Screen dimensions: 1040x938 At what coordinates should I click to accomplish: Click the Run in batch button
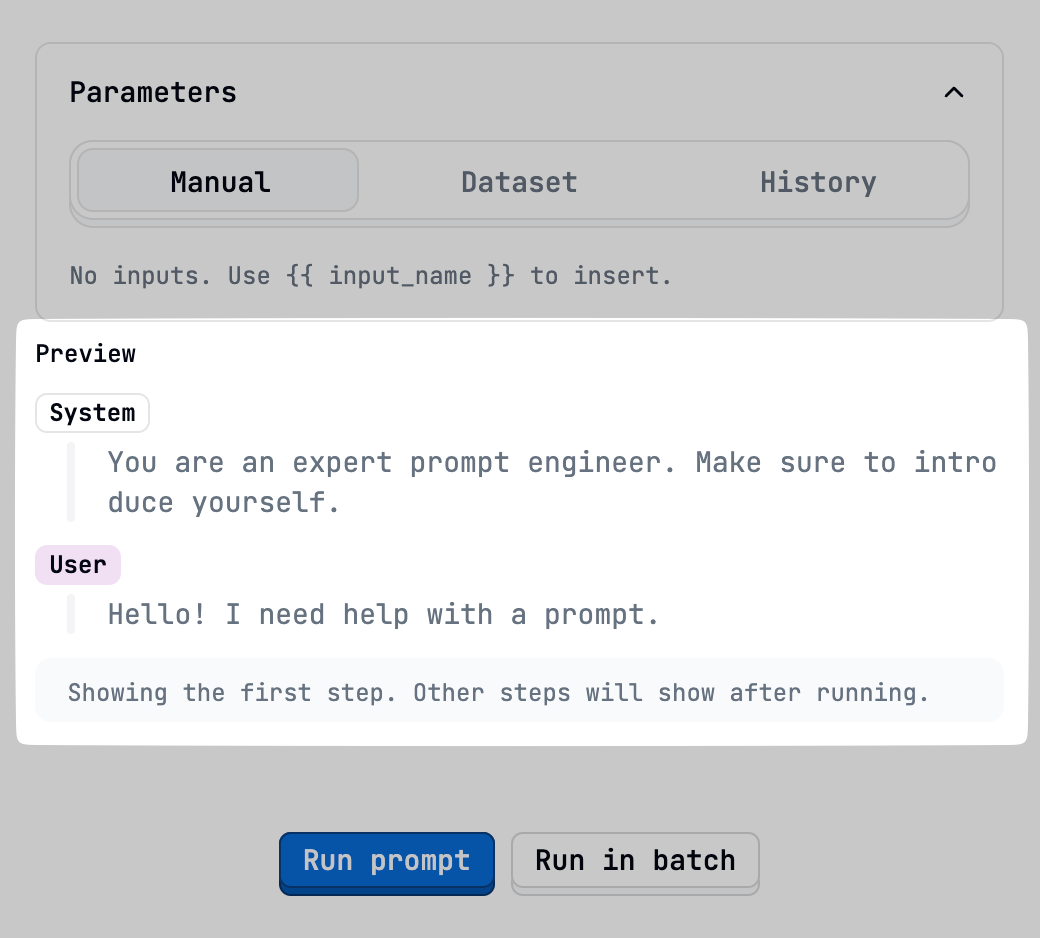click(635, 861)
